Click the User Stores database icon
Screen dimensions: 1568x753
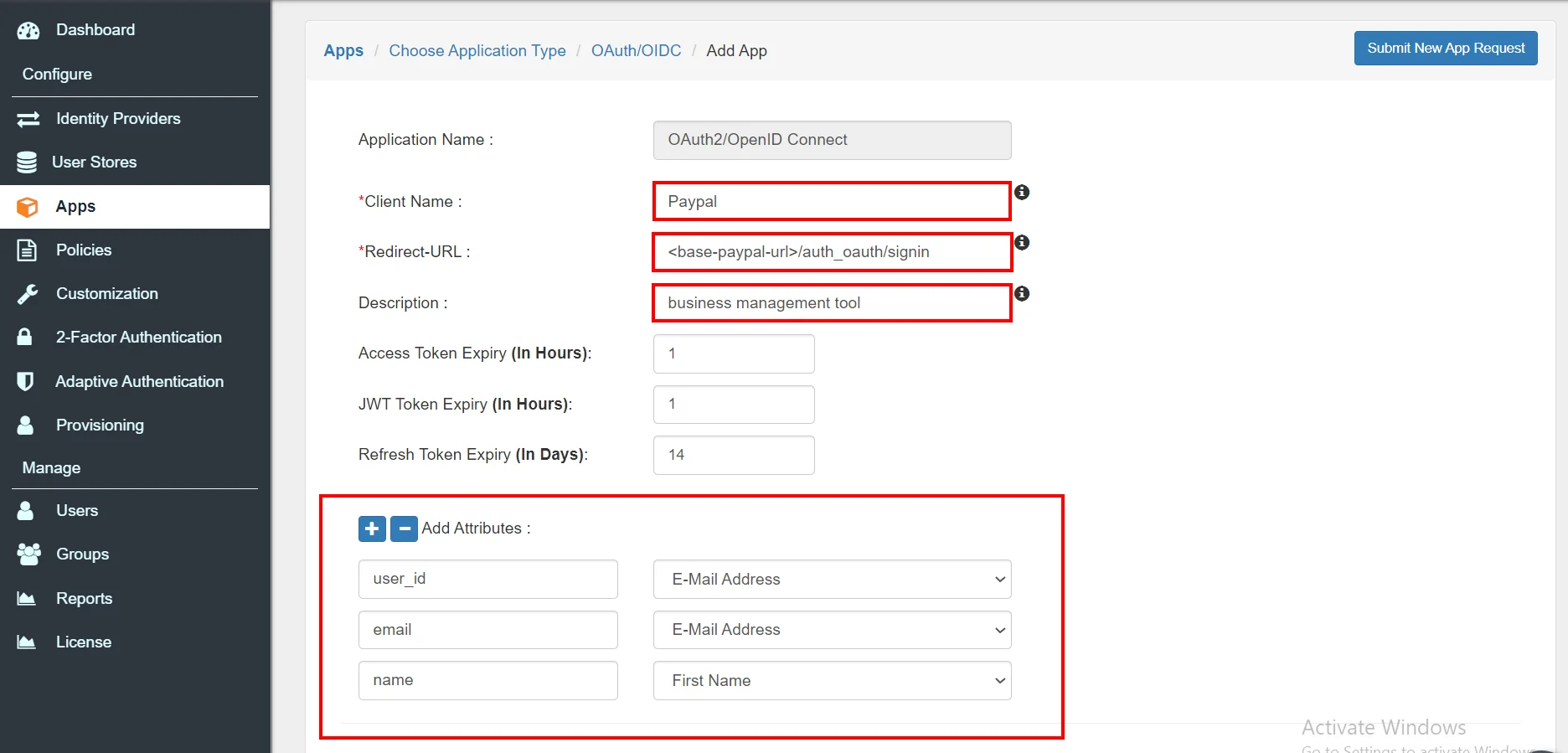point(27,162)
